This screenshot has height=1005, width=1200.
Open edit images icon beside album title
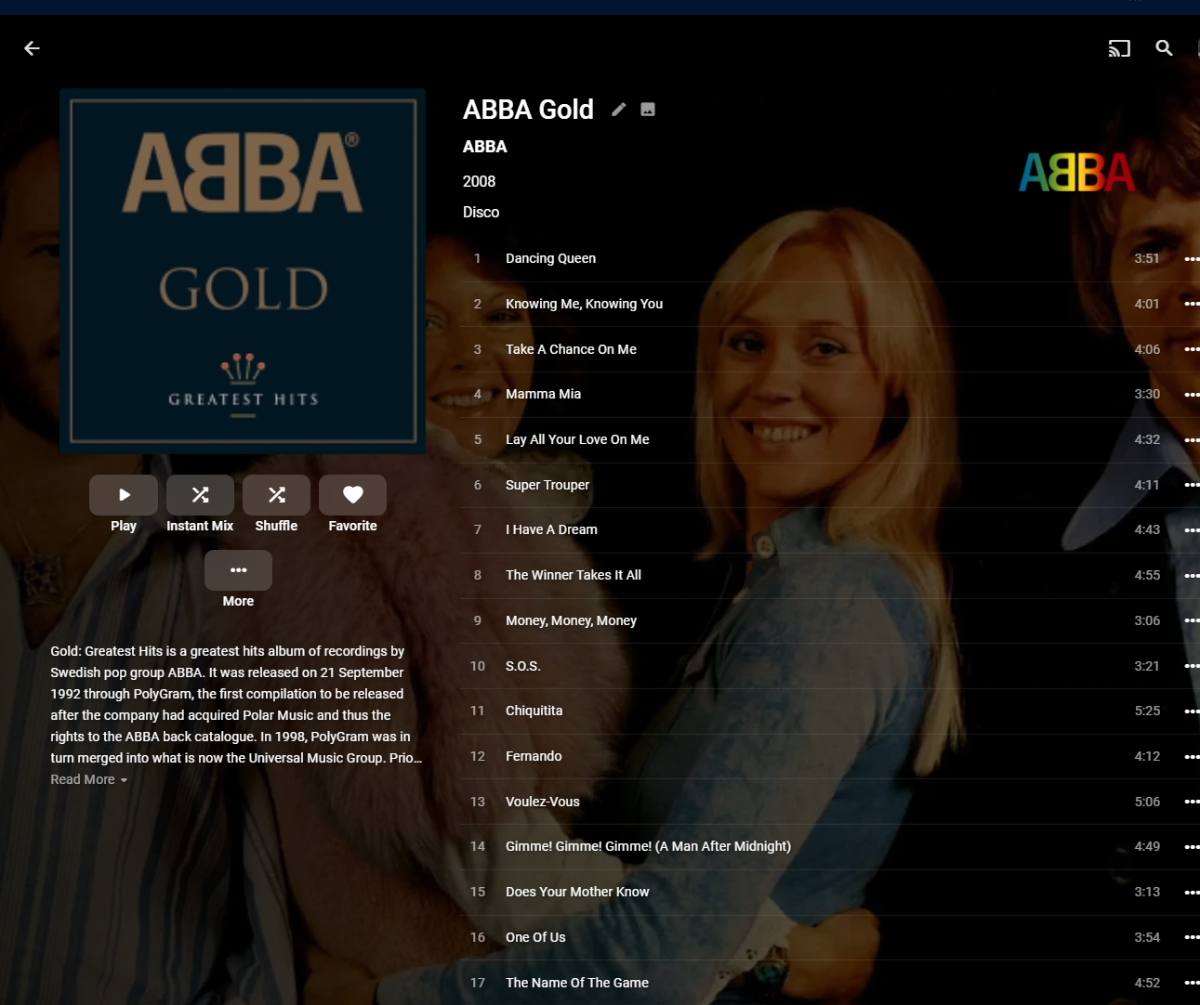(648, 109)
